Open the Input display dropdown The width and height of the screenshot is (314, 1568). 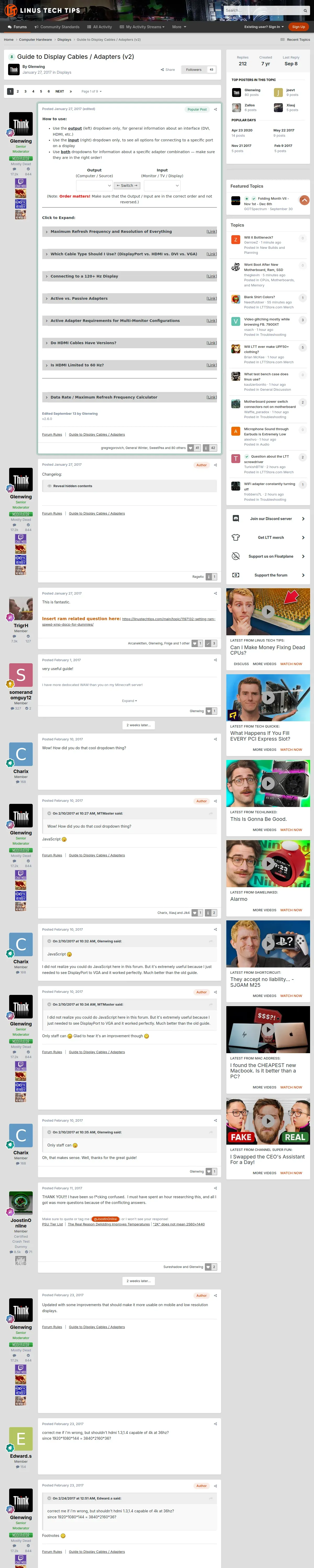tap(162, 186)
